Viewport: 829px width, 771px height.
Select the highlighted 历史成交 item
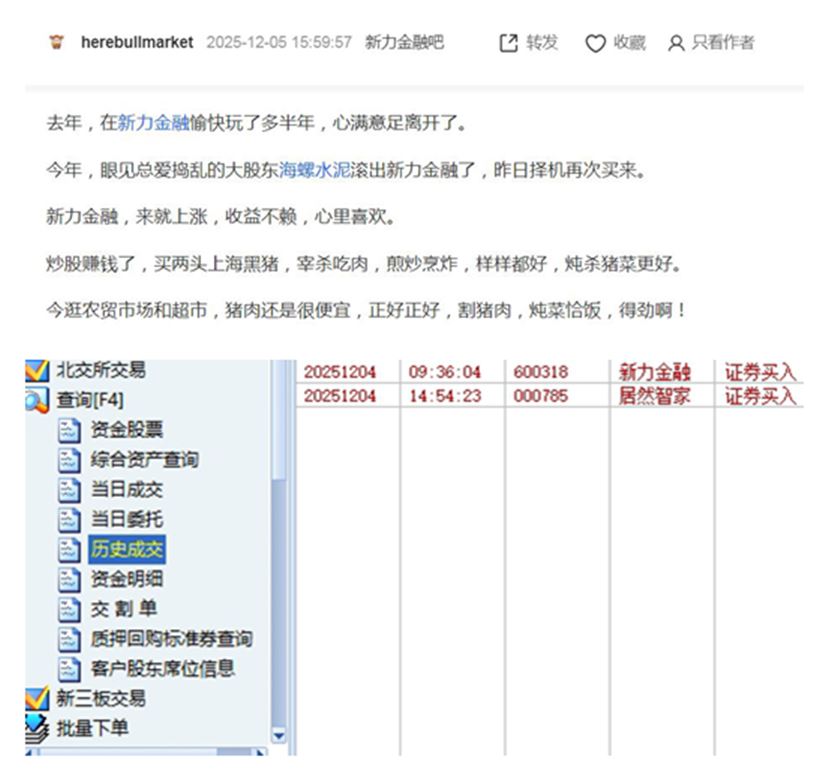127,549
